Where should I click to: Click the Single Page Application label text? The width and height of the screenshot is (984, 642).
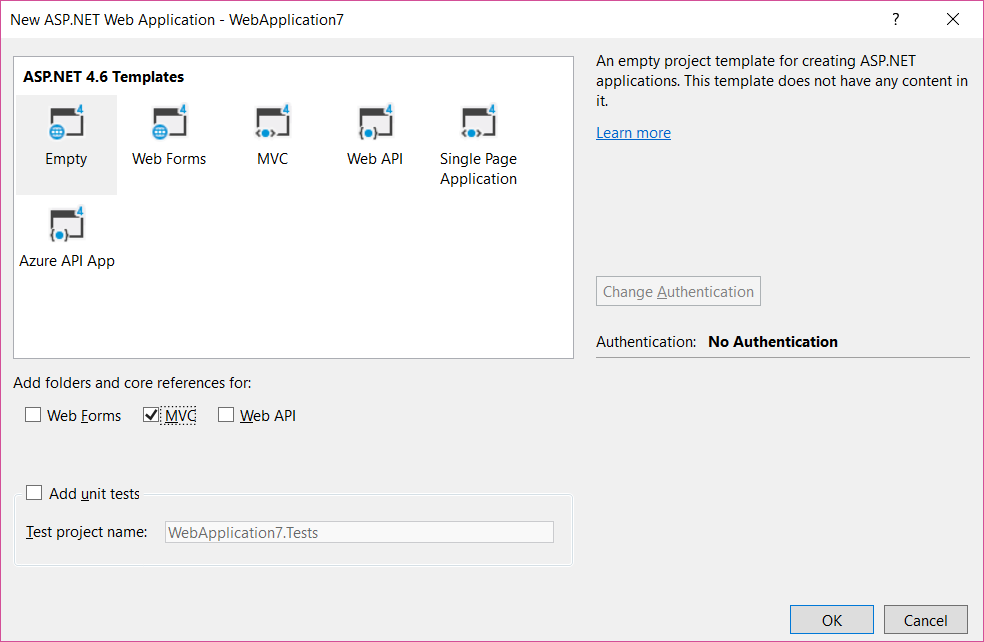point(478,169)
